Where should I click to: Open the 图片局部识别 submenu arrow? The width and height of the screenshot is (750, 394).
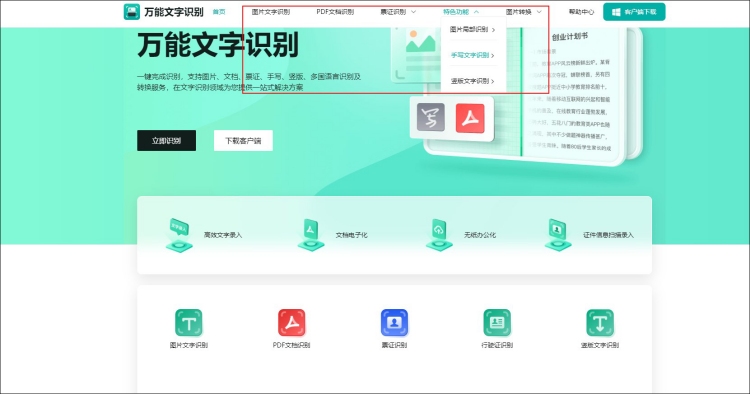pos(493,30)
